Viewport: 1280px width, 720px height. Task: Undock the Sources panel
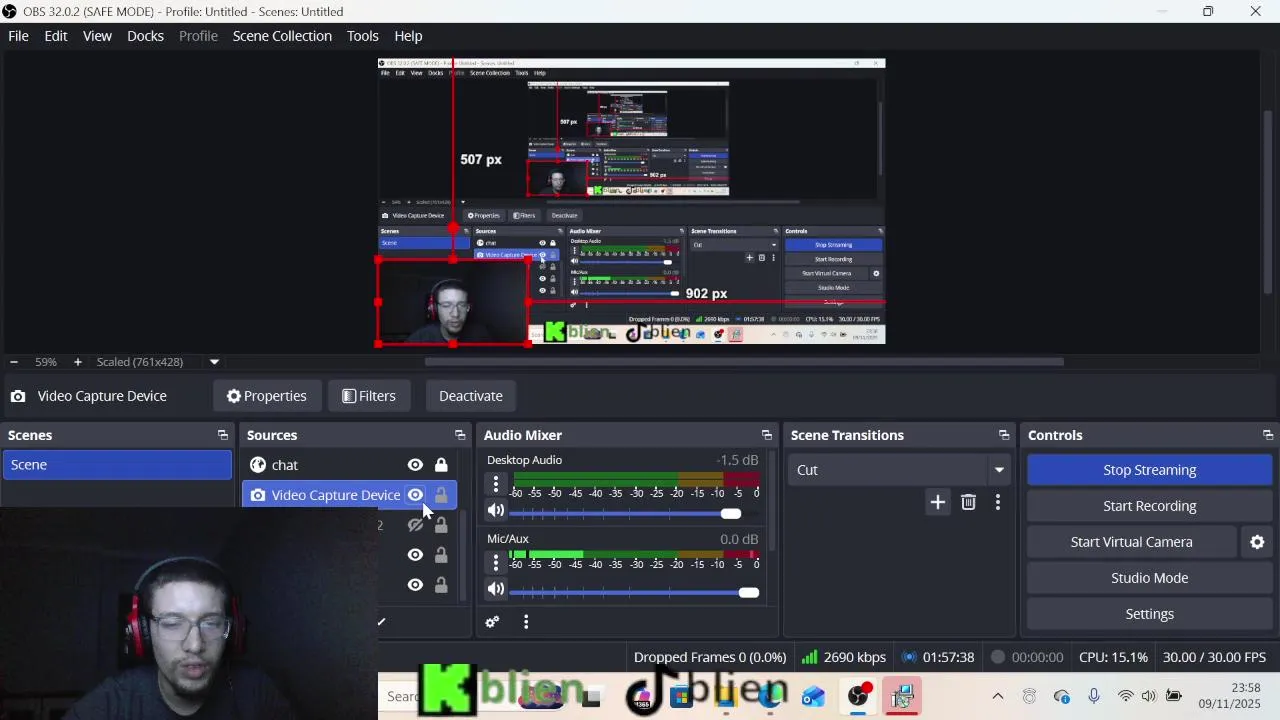tap(460, 435)
